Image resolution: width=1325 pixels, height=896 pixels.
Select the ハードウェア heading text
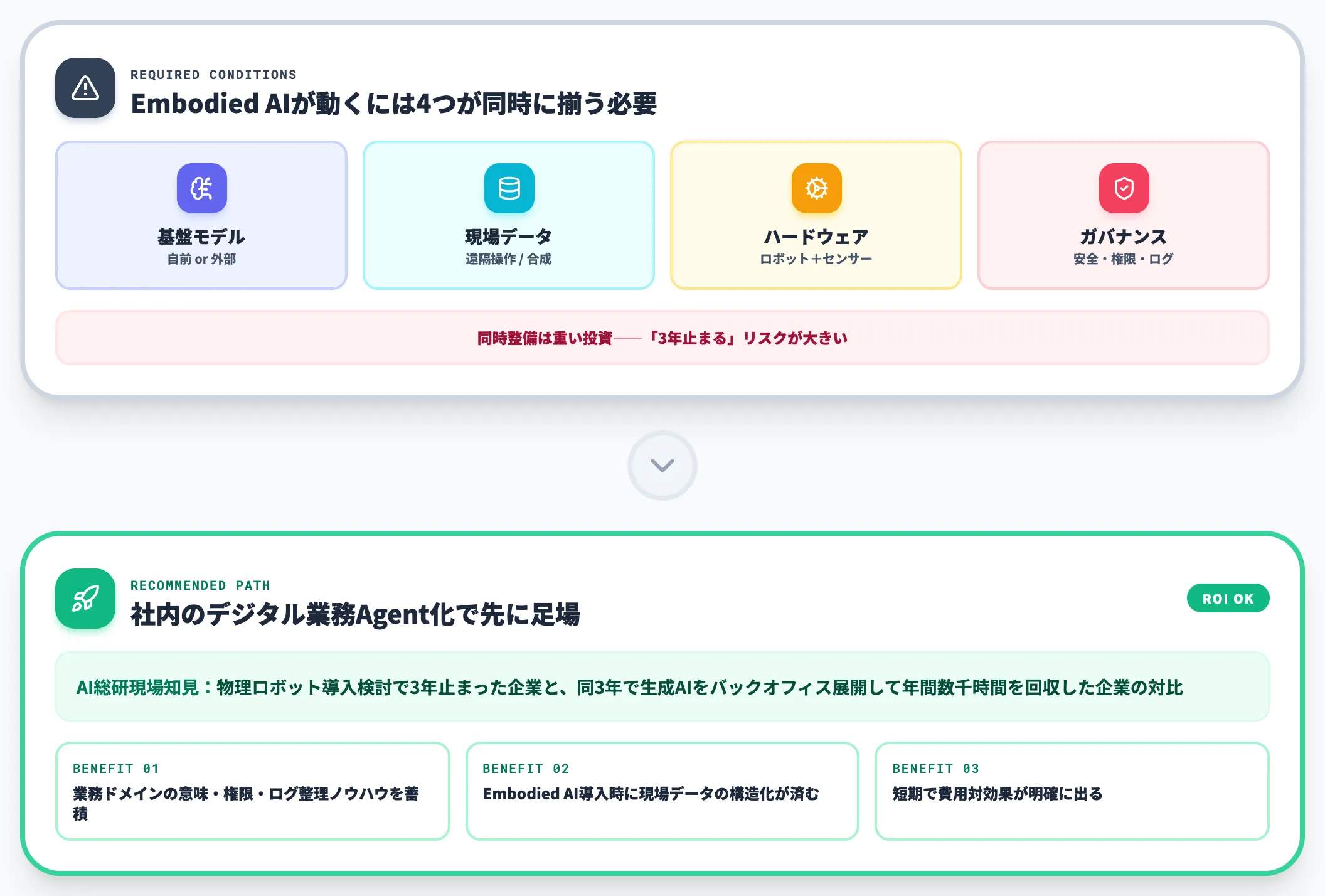(x=816, y=237)
